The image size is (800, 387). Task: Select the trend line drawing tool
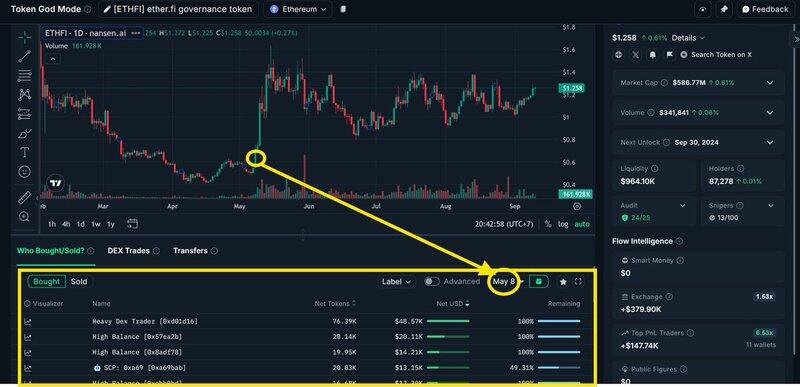[24, 56]
